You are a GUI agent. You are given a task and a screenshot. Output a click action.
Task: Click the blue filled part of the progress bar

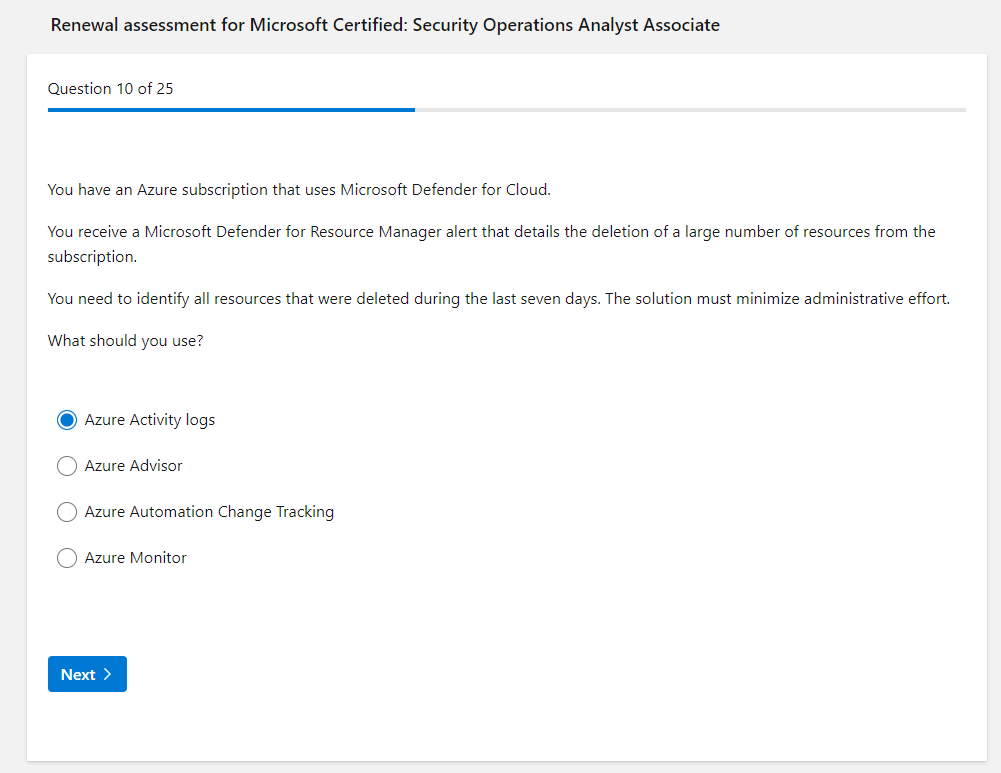(230, 110)
